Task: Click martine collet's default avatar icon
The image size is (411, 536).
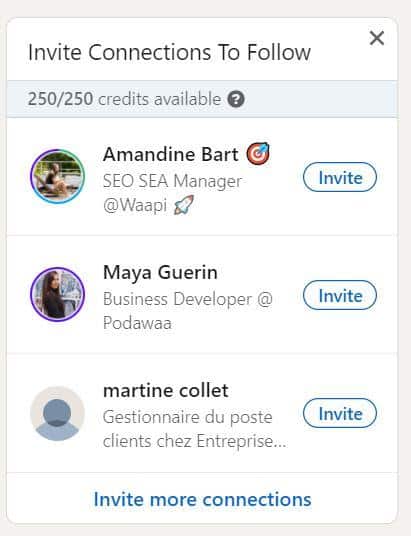Action: point(57,413)
